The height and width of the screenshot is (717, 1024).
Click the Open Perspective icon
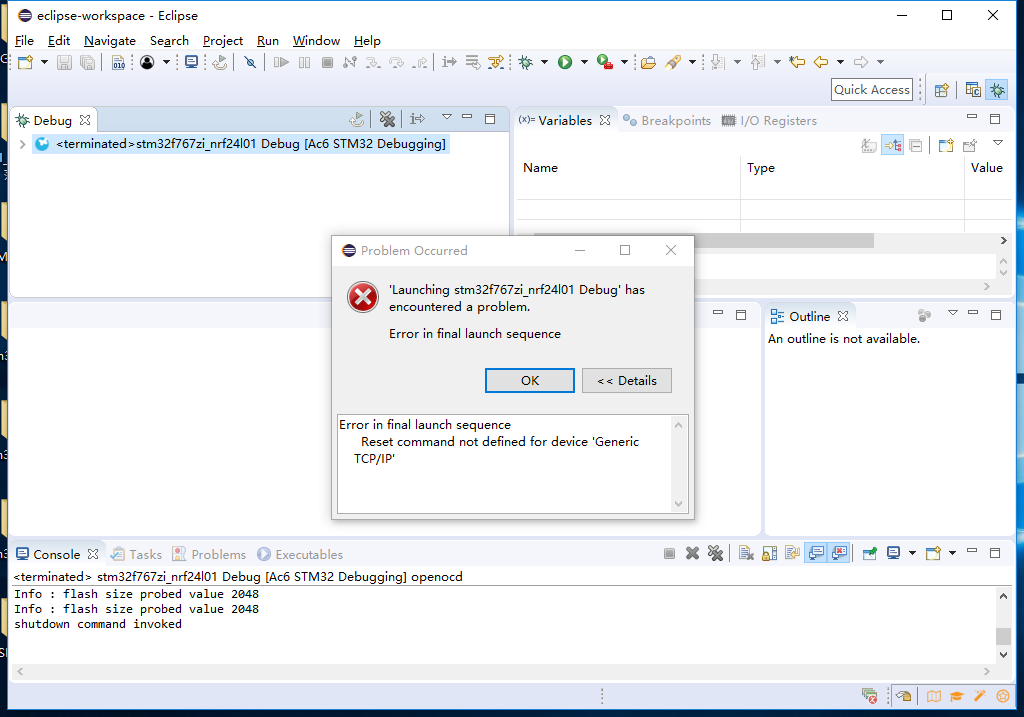941,90
